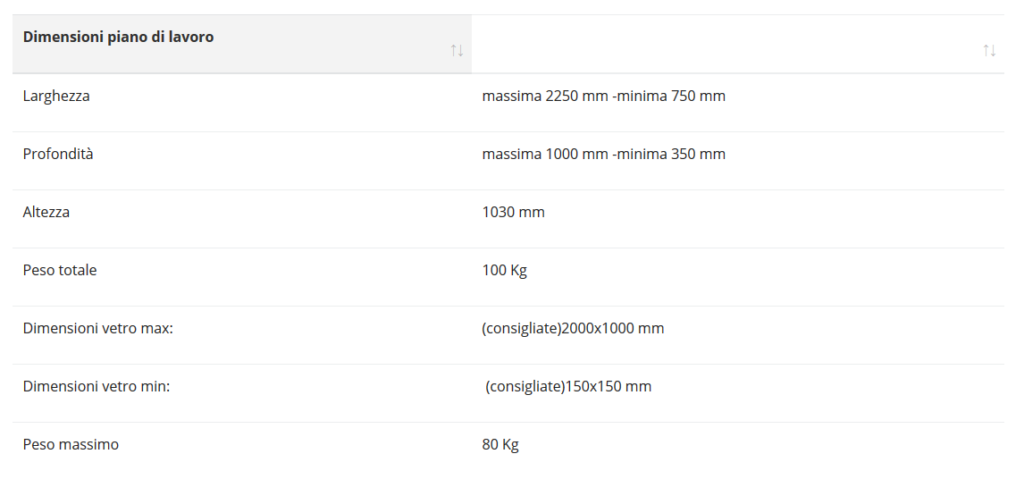Click the (consigliate)150x150 mm value
The width and height of the screenshot is (1024, 496).
[568, 386]
